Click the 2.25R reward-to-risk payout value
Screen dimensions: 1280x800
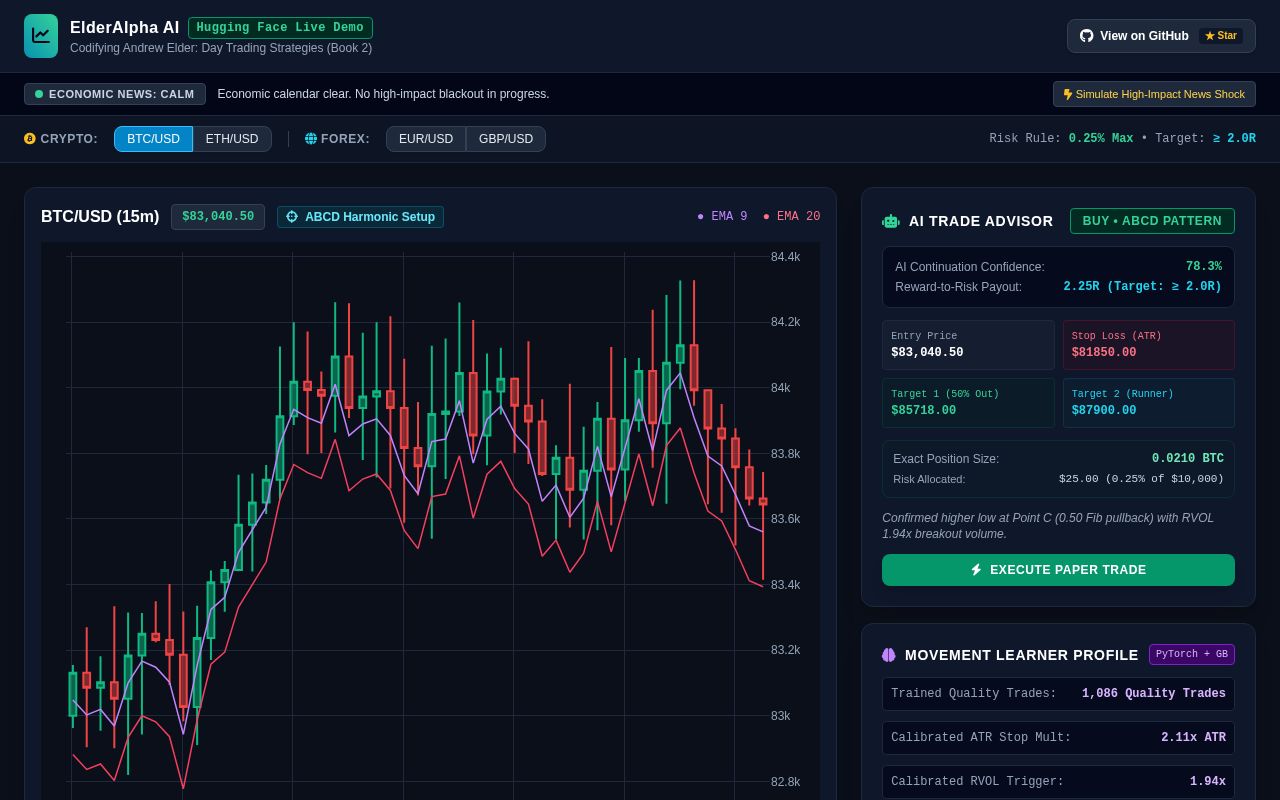pos(1143,287)
